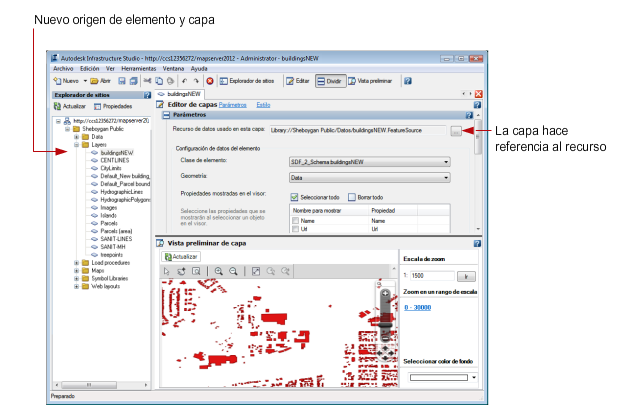The width and height of the screenshot is (633, 405).
Task: Click the red stop icon
Action: click(210, 81)
